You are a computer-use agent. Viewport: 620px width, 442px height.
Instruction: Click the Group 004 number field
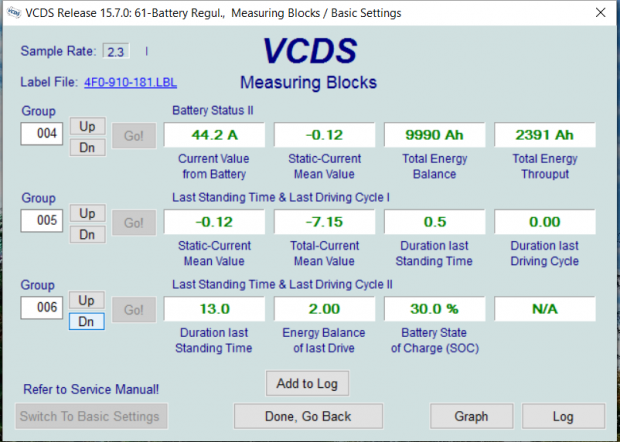point(42,134)
